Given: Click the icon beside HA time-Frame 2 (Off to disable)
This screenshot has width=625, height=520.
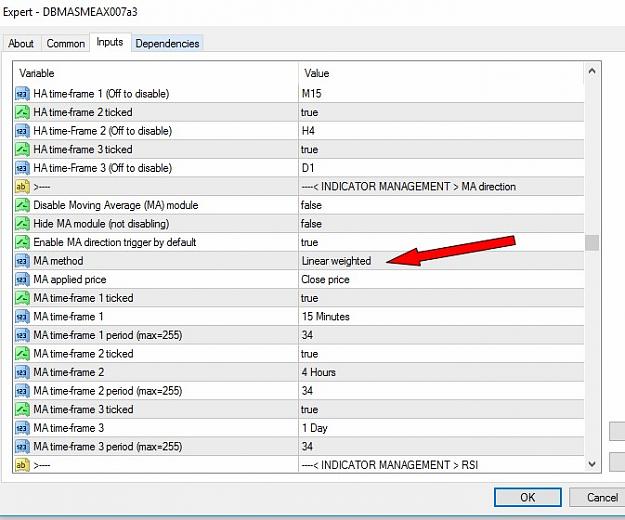Looking at the screenshot, I should 22,131.
